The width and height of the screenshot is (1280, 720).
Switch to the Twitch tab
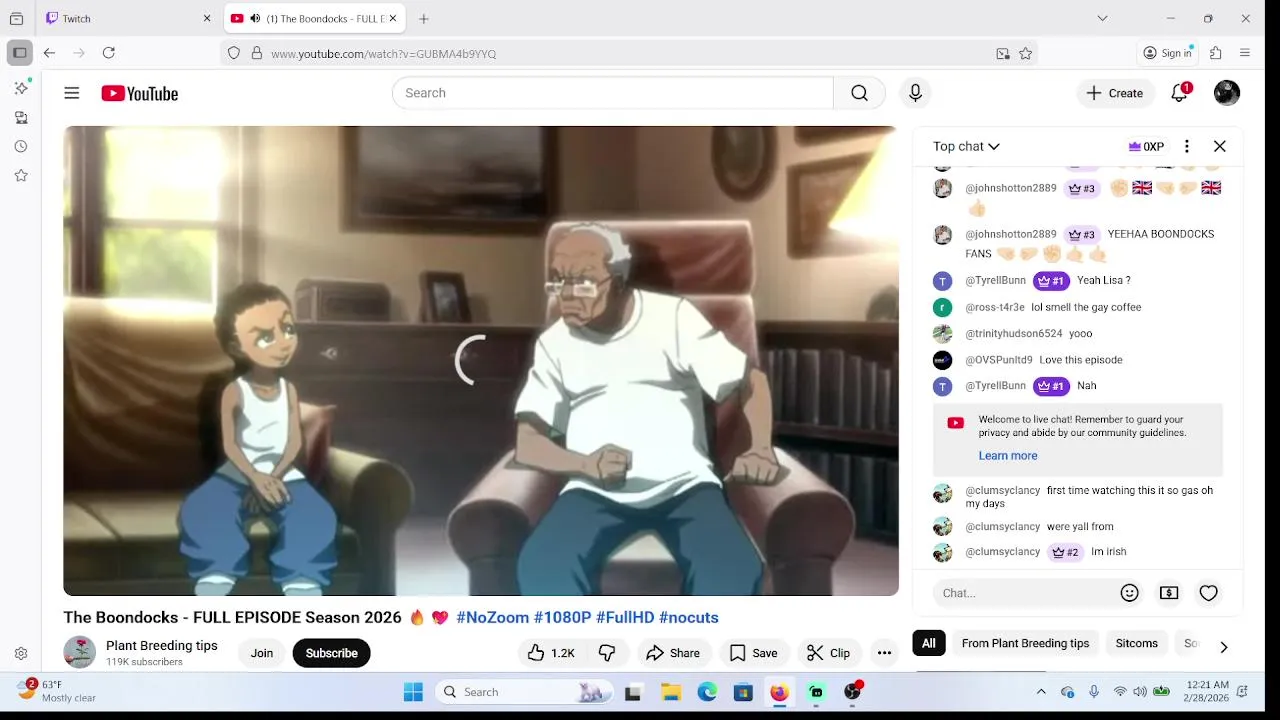(129, 19)
